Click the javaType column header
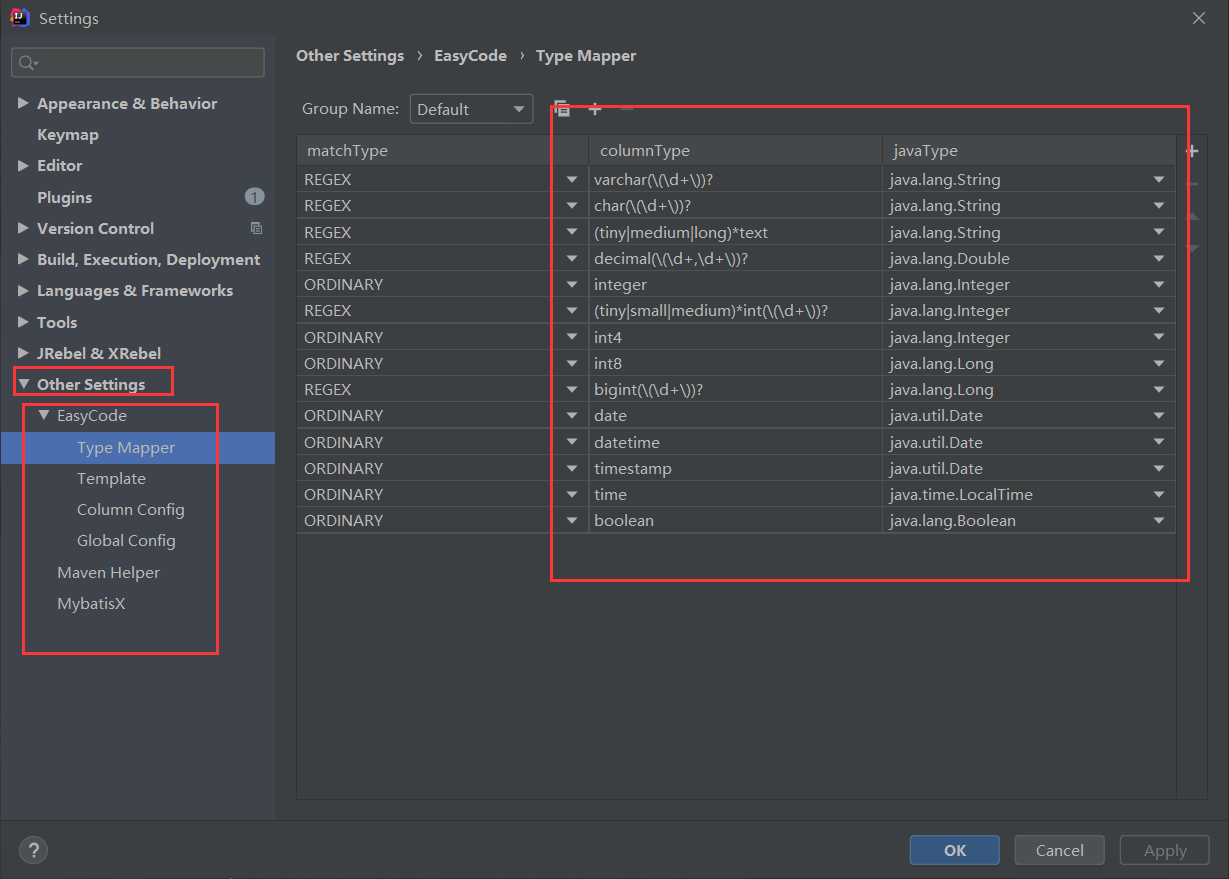The height and width of the screenshot is (879, 1229). tap(1029, 151)
